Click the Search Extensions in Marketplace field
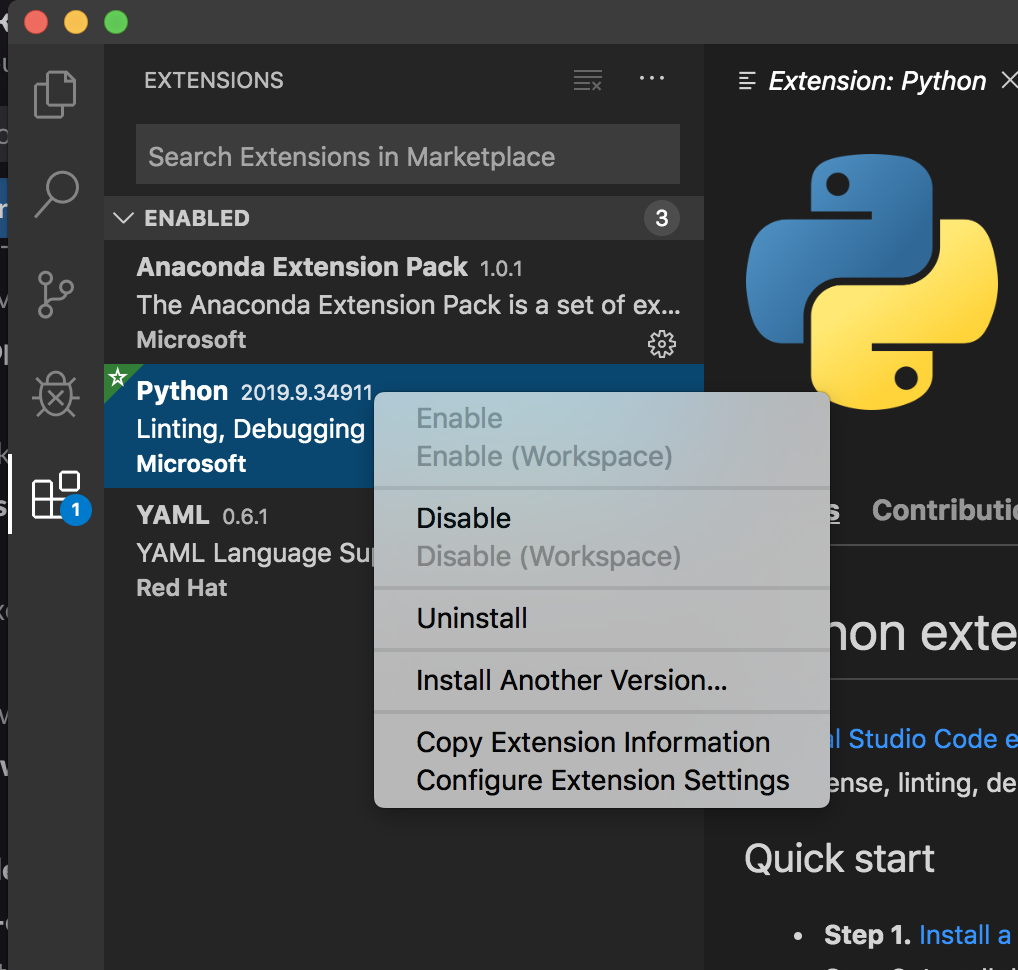Image resolution: width=1018 pixels, height=970 pixels. click(407, 156)
